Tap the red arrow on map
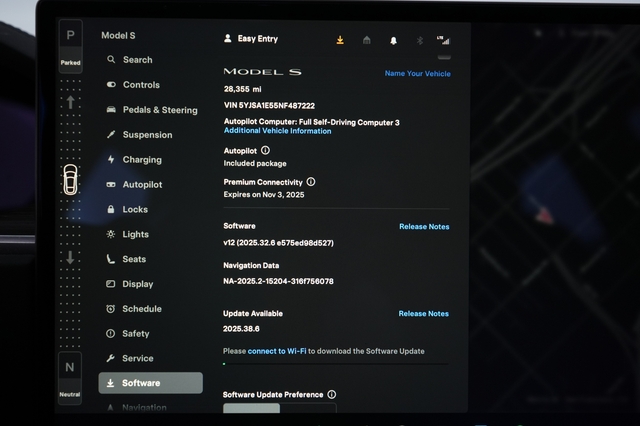Image resolution: width=640 pixels, height=426 pixels. pyautogui.click(x=544, y=215)
